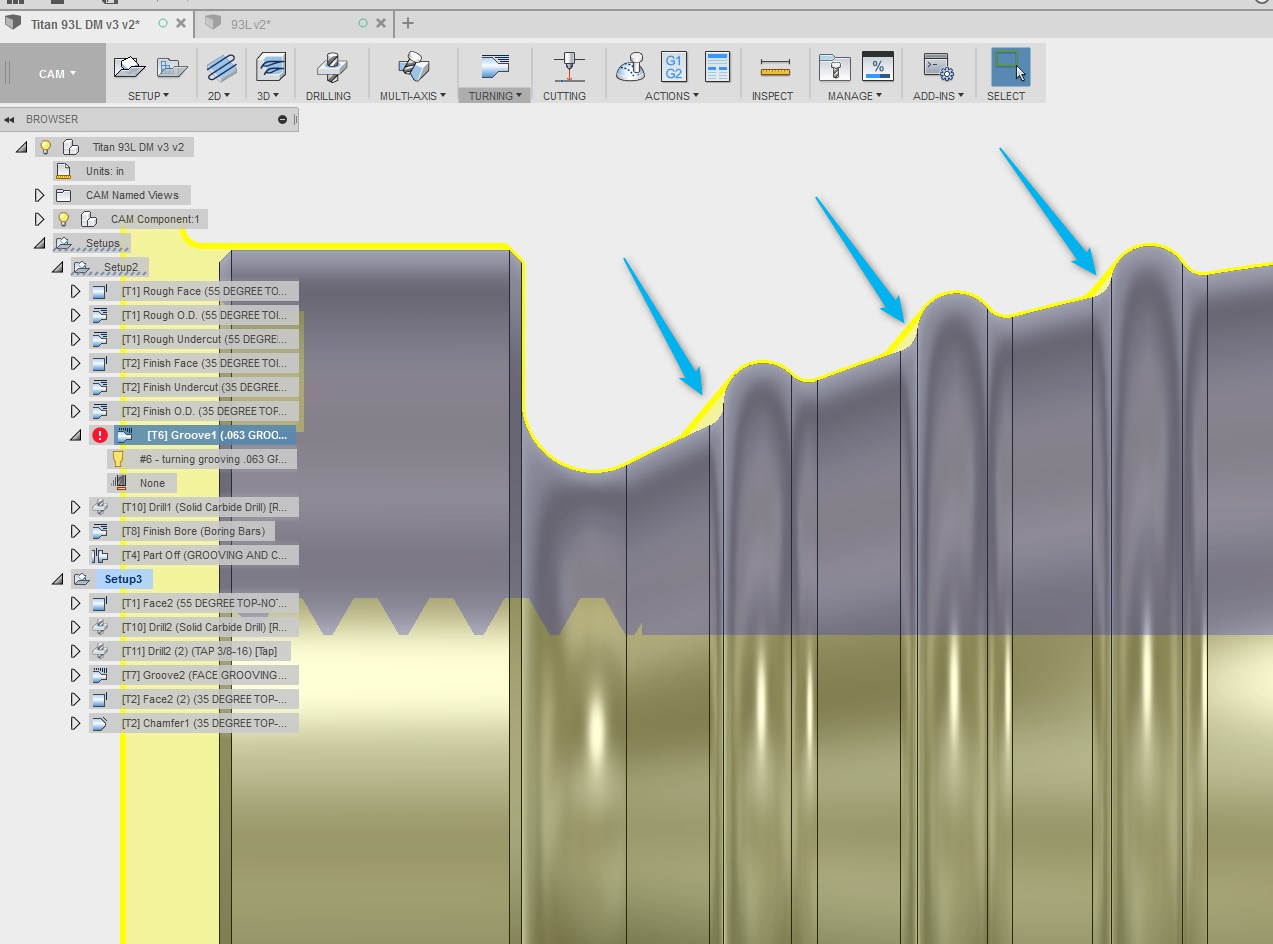This screenshot has width=1273, height=944.
Task: Click the New Folder icon in the Setup group
Action: click(172, 68)
